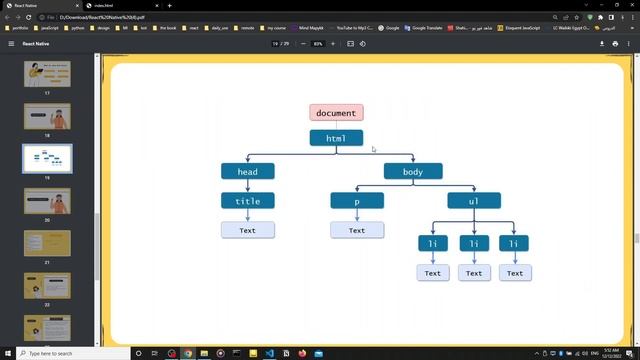Viewport: 640px width, 360px height.
Task: Open the design bookmarks folder
Action: (100, 28)
